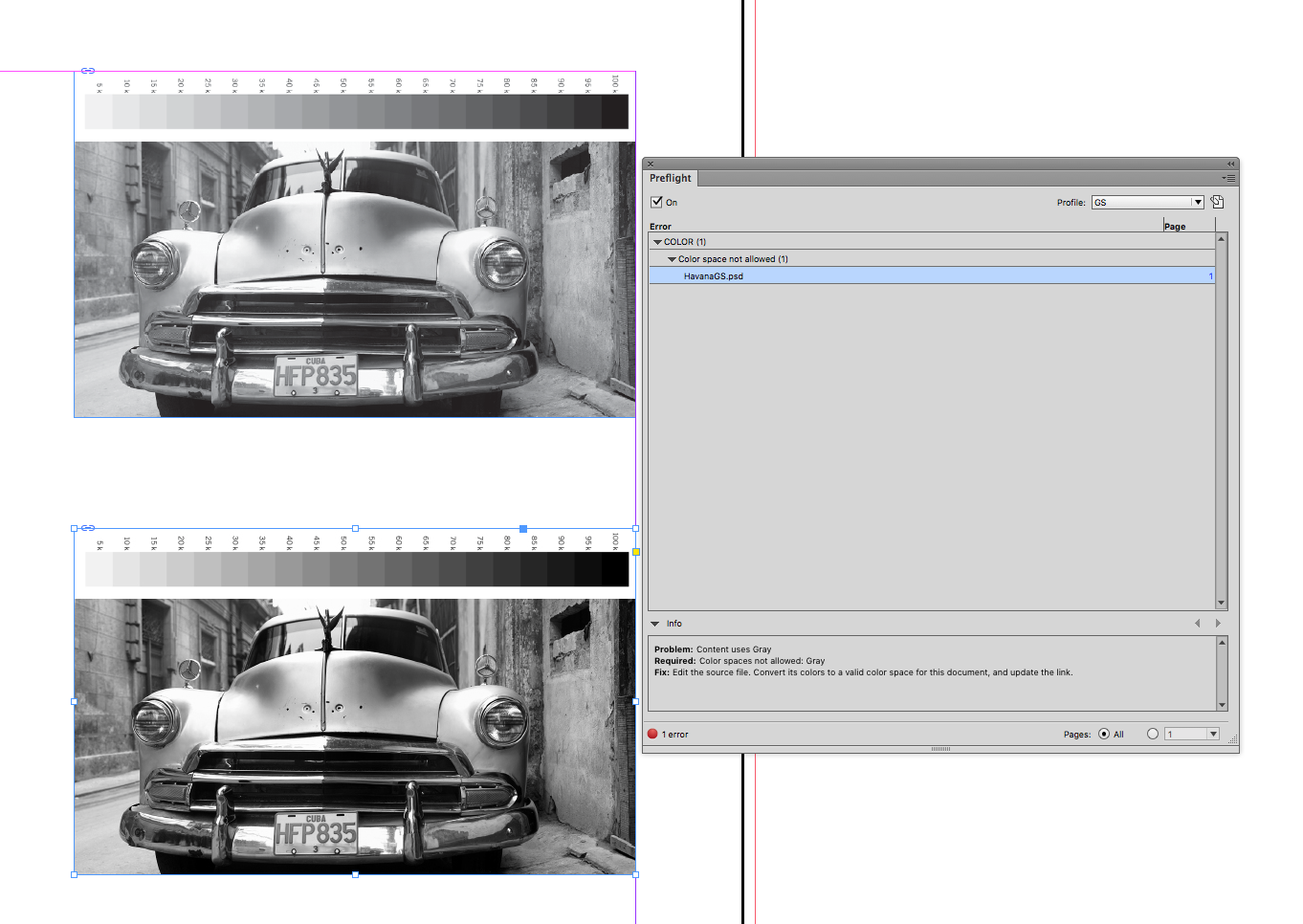Viewport: 1303px width, 924px height.
Task: Go to page 1 link for HavanaGS.psd
Action: tap(1210, 276)
